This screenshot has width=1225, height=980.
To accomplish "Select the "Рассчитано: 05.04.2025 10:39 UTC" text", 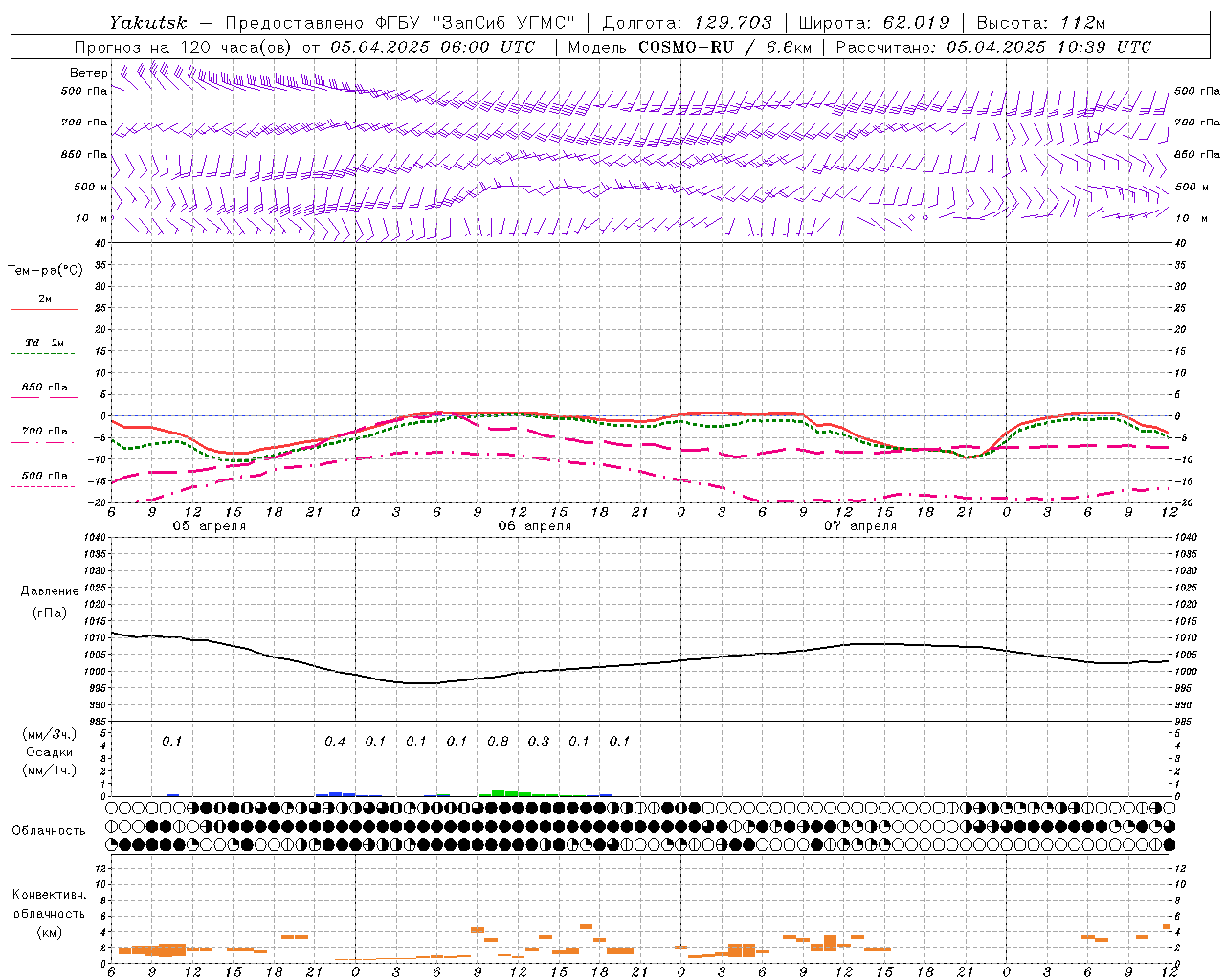I will (993, 47).
